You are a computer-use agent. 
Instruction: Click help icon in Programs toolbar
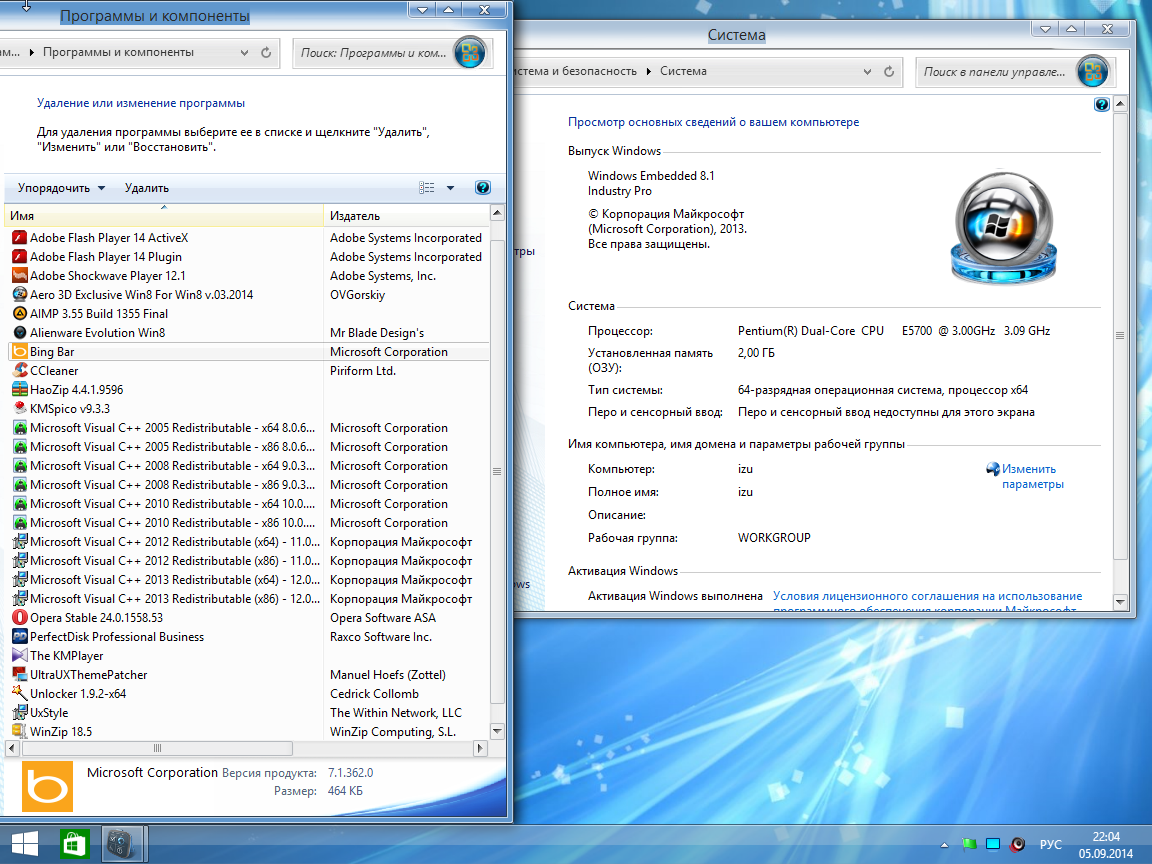483,188
